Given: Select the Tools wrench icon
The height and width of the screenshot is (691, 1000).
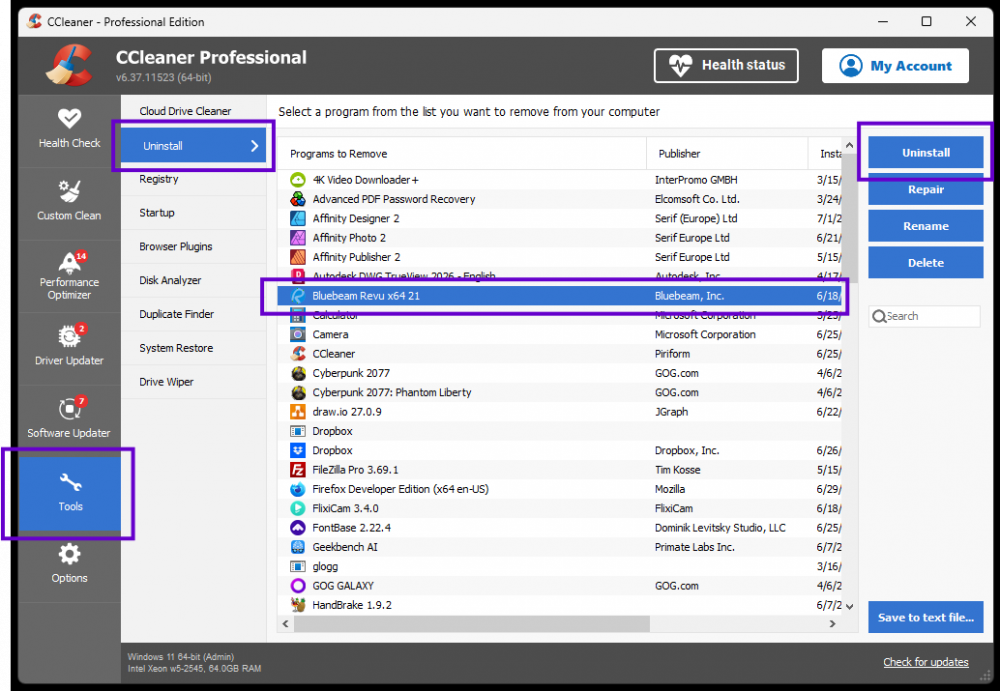Looking at the screenshot, I should pyautogui.click(x=70, y=483).
